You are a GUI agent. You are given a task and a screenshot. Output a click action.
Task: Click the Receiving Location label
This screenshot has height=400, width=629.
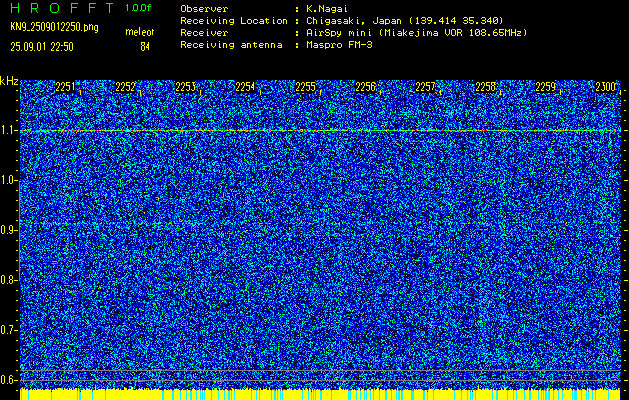tap(234, 21)
